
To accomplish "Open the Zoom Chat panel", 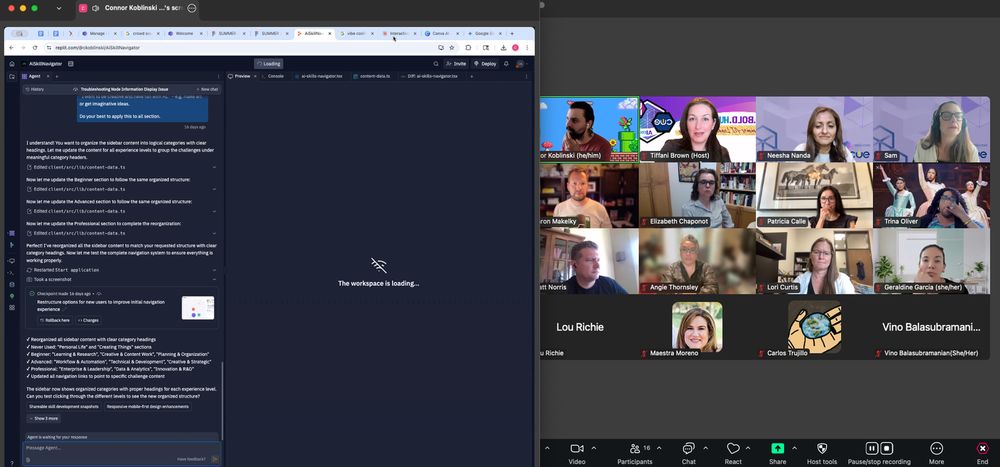I will tap(688, 452).
